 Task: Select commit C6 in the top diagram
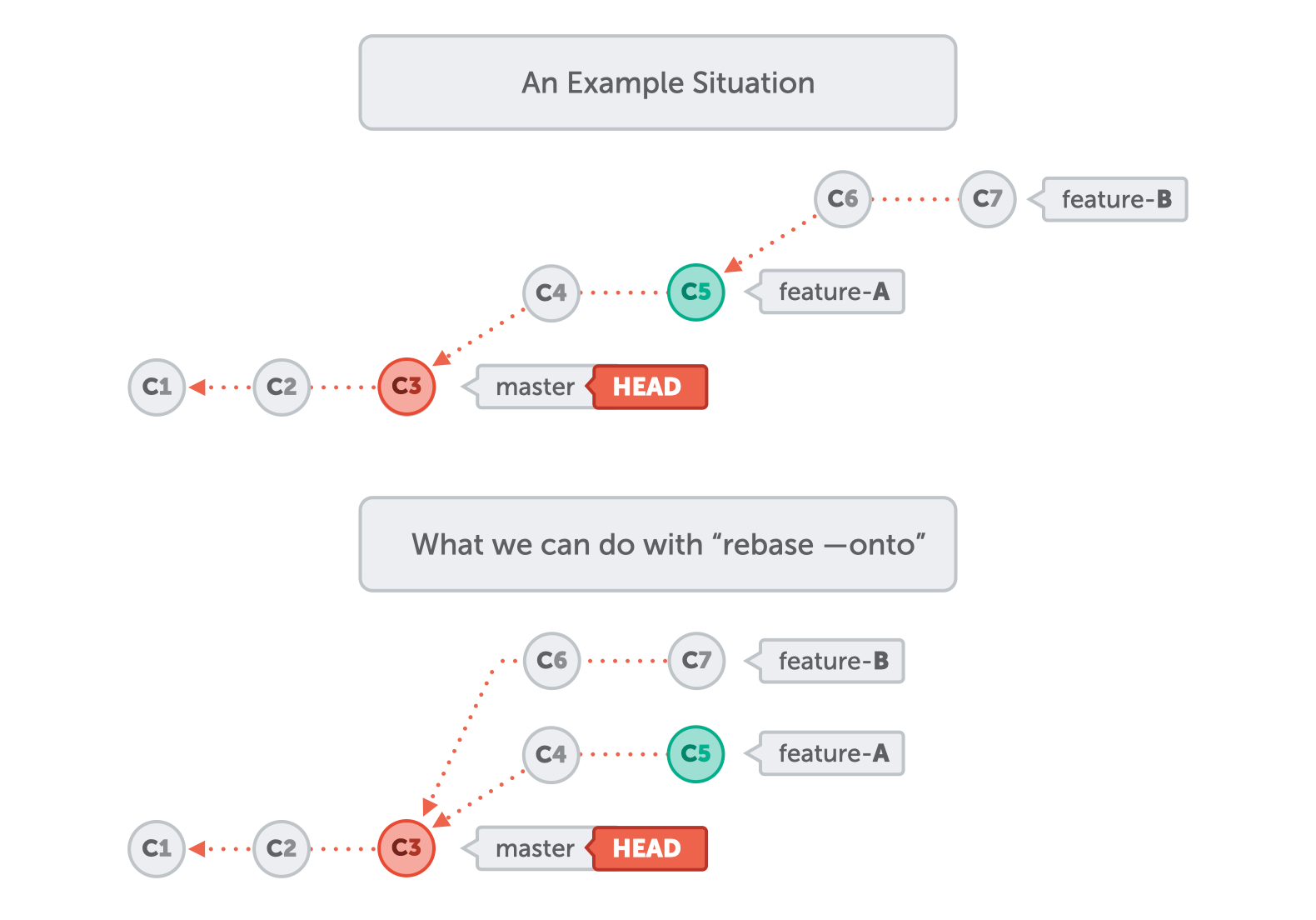842,199
